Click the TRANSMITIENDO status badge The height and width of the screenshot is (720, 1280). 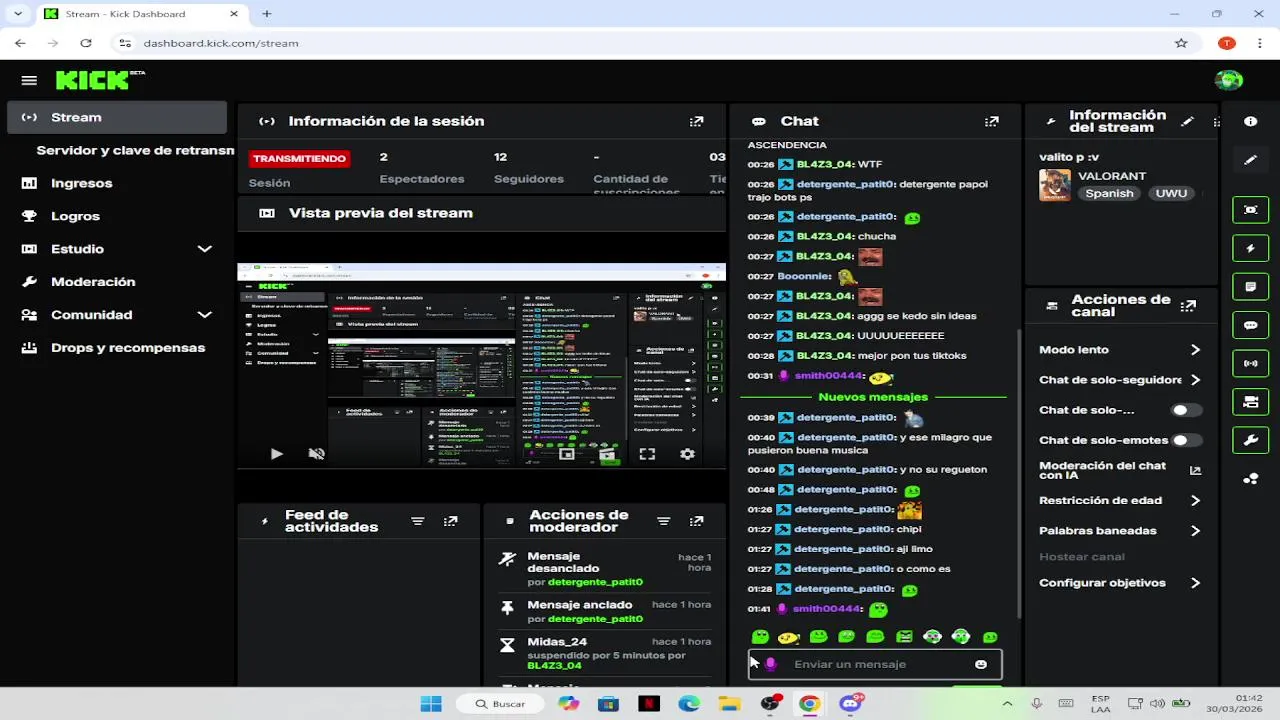click(299, 158)
